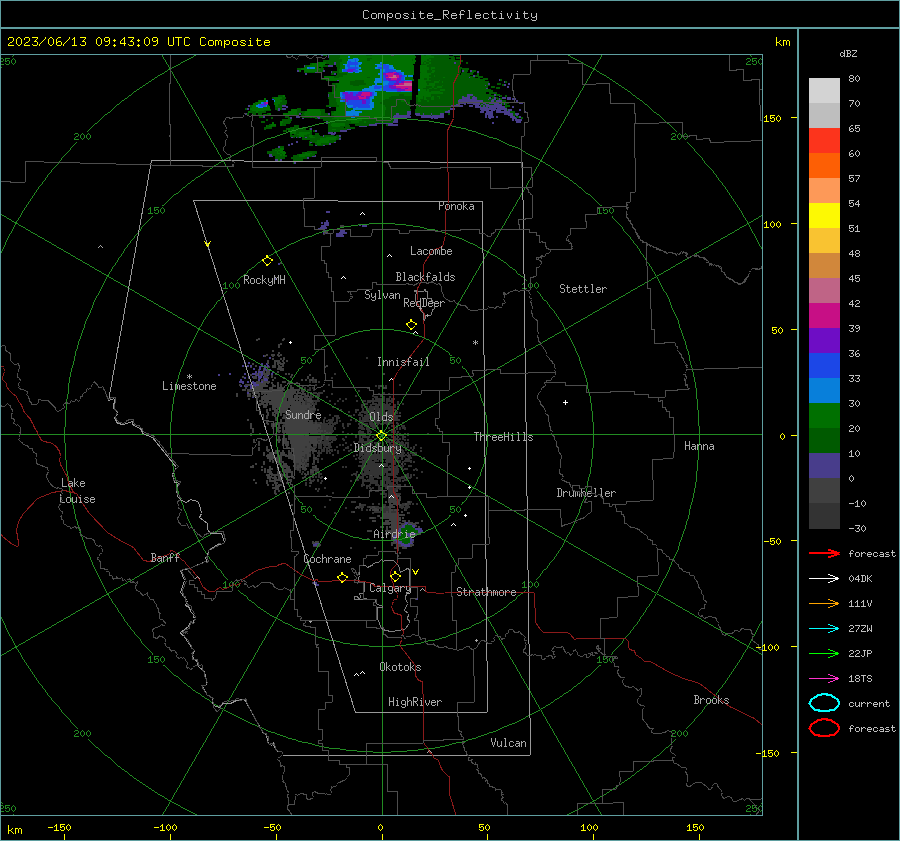Click the white 04DK arrow icon
Image resolution: width=900 pixels, height=841 pixels.
click(824, 578)
